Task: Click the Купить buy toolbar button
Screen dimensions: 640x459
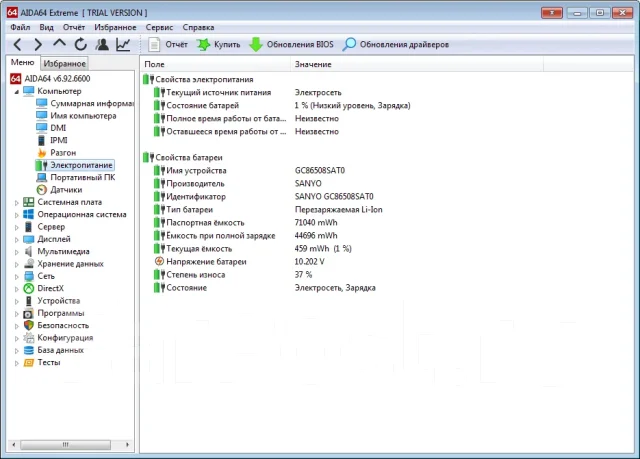Action: 219,44
